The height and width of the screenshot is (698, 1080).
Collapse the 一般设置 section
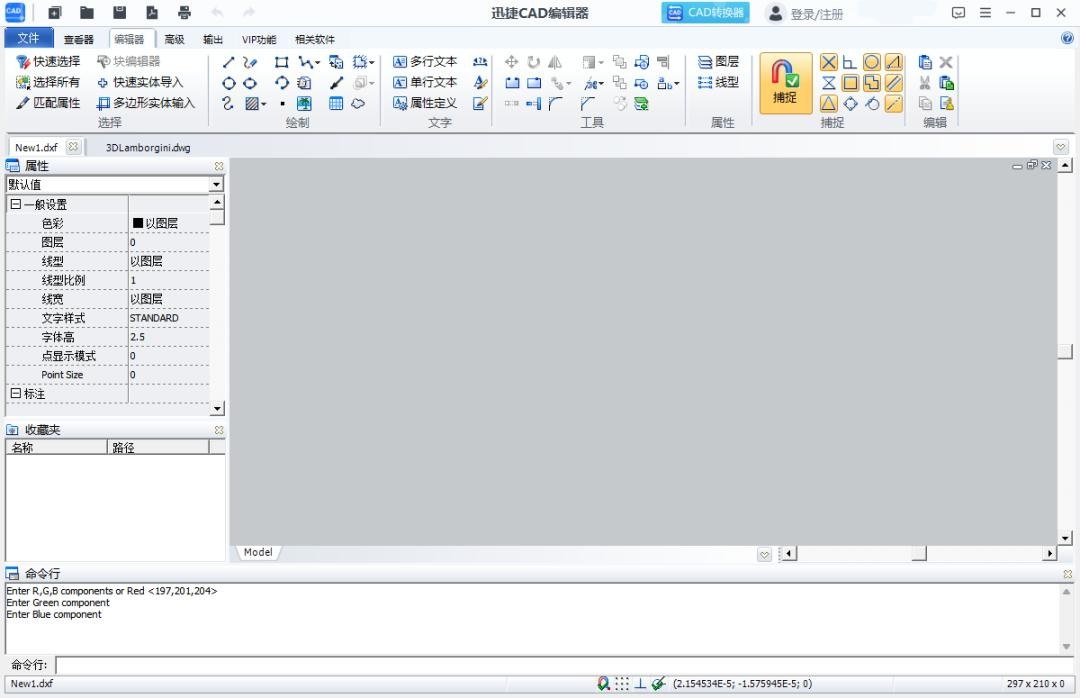pos(15,205)
